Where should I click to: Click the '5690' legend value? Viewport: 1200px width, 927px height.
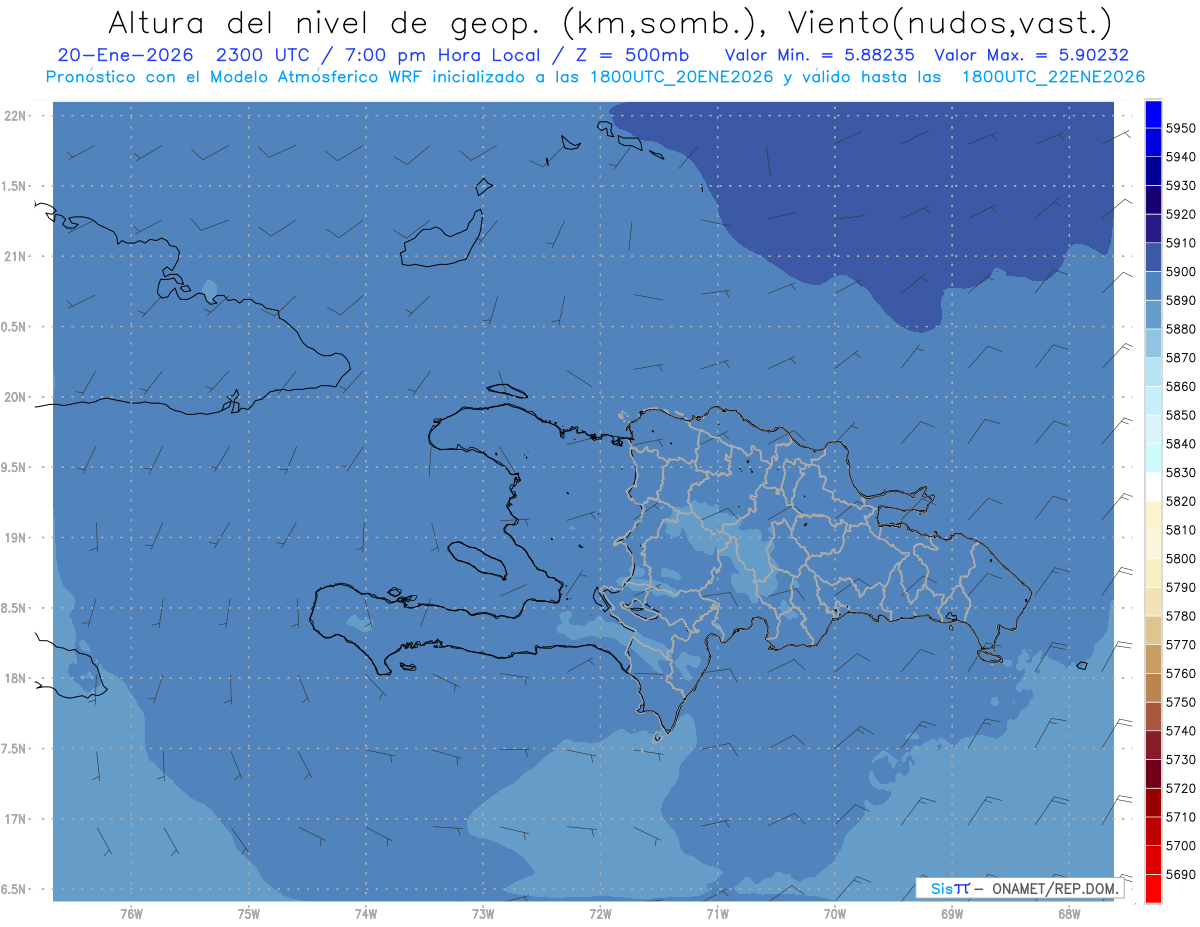[x=1181, y=874]
